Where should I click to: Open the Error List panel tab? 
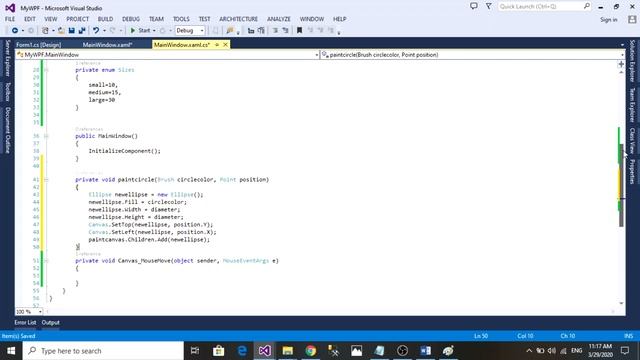pos(25,322)
